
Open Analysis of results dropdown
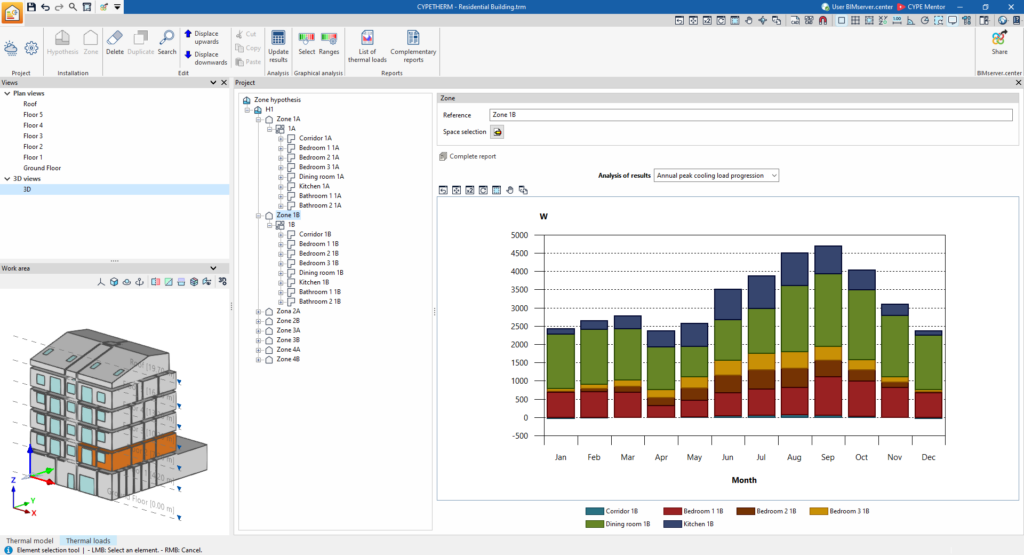click(x=716, y=176)
